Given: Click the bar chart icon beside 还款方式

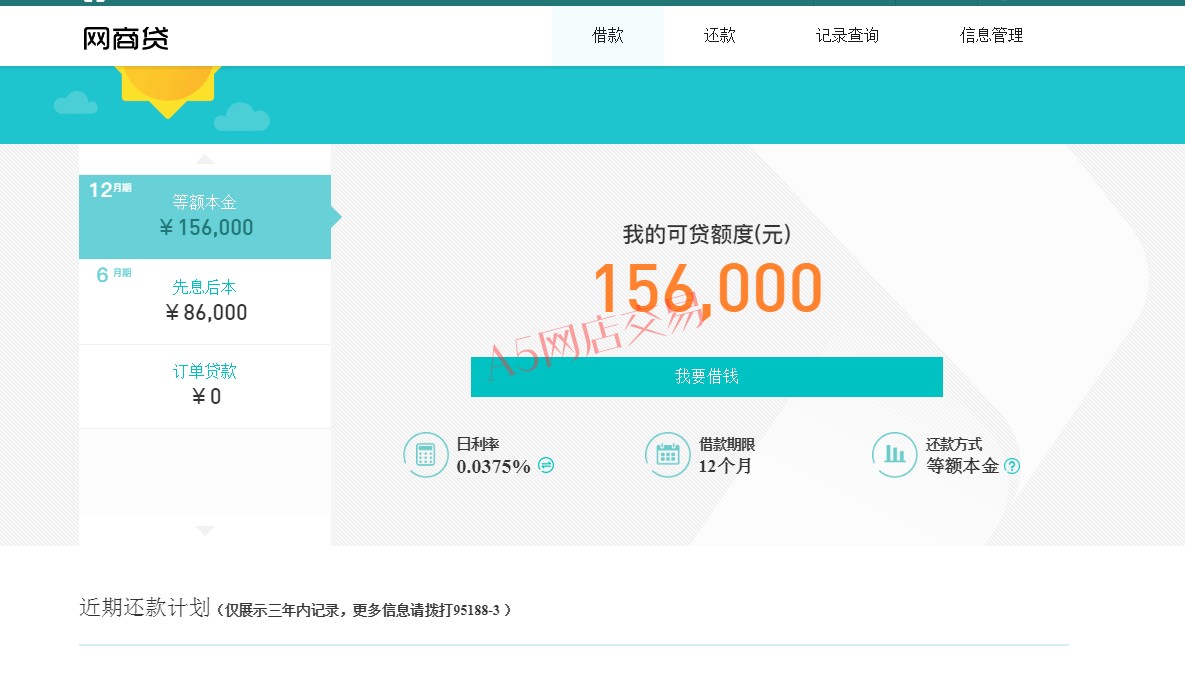Looking at the screenshot, I should coord(895,455).
